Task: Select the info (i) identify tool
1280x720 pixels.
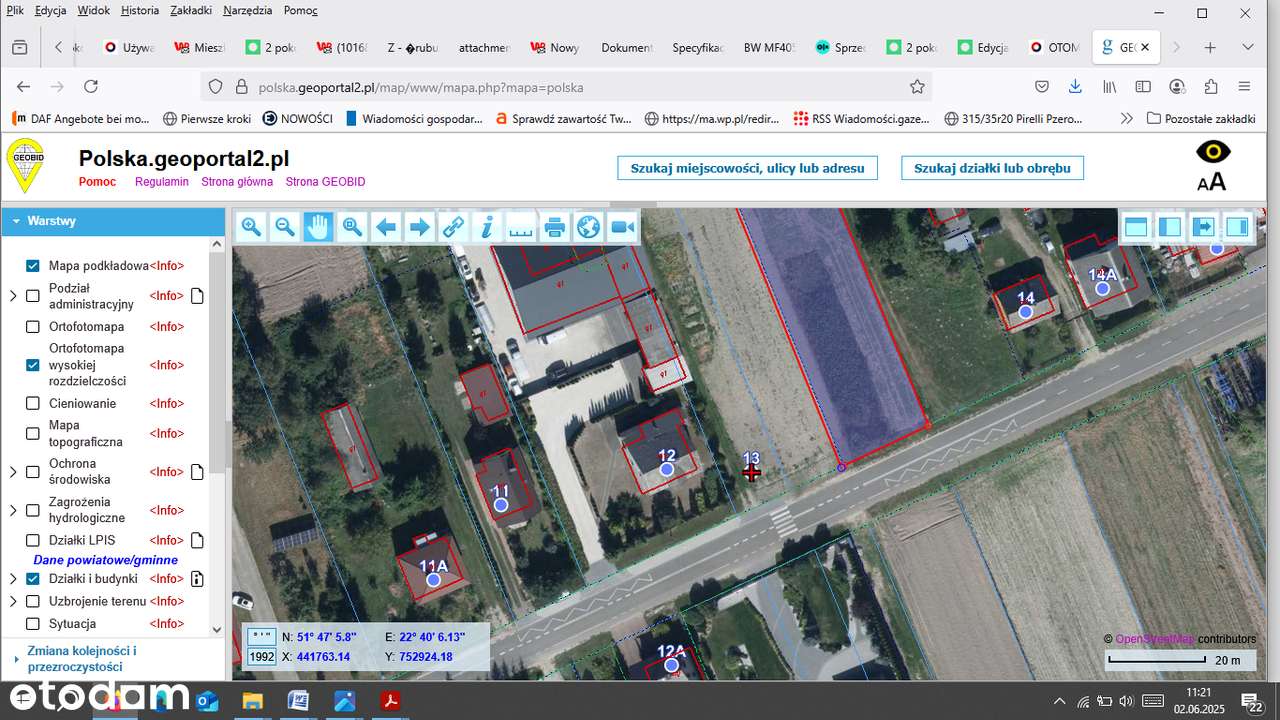Action: 487,226
